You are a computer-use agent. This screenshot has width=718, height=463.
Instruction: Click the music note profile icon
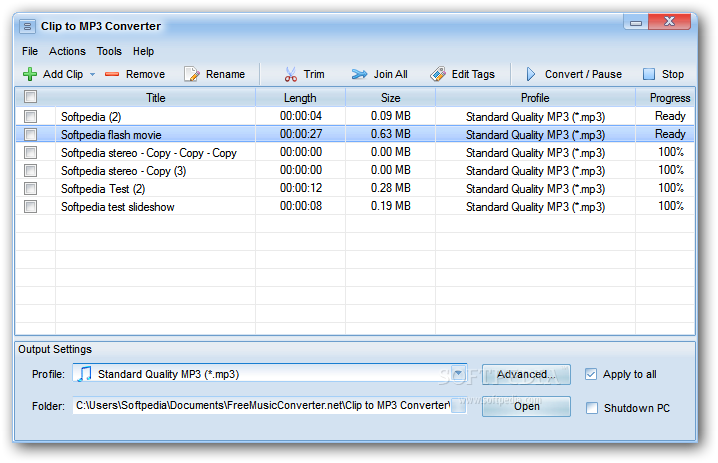[x=85, y=374]
